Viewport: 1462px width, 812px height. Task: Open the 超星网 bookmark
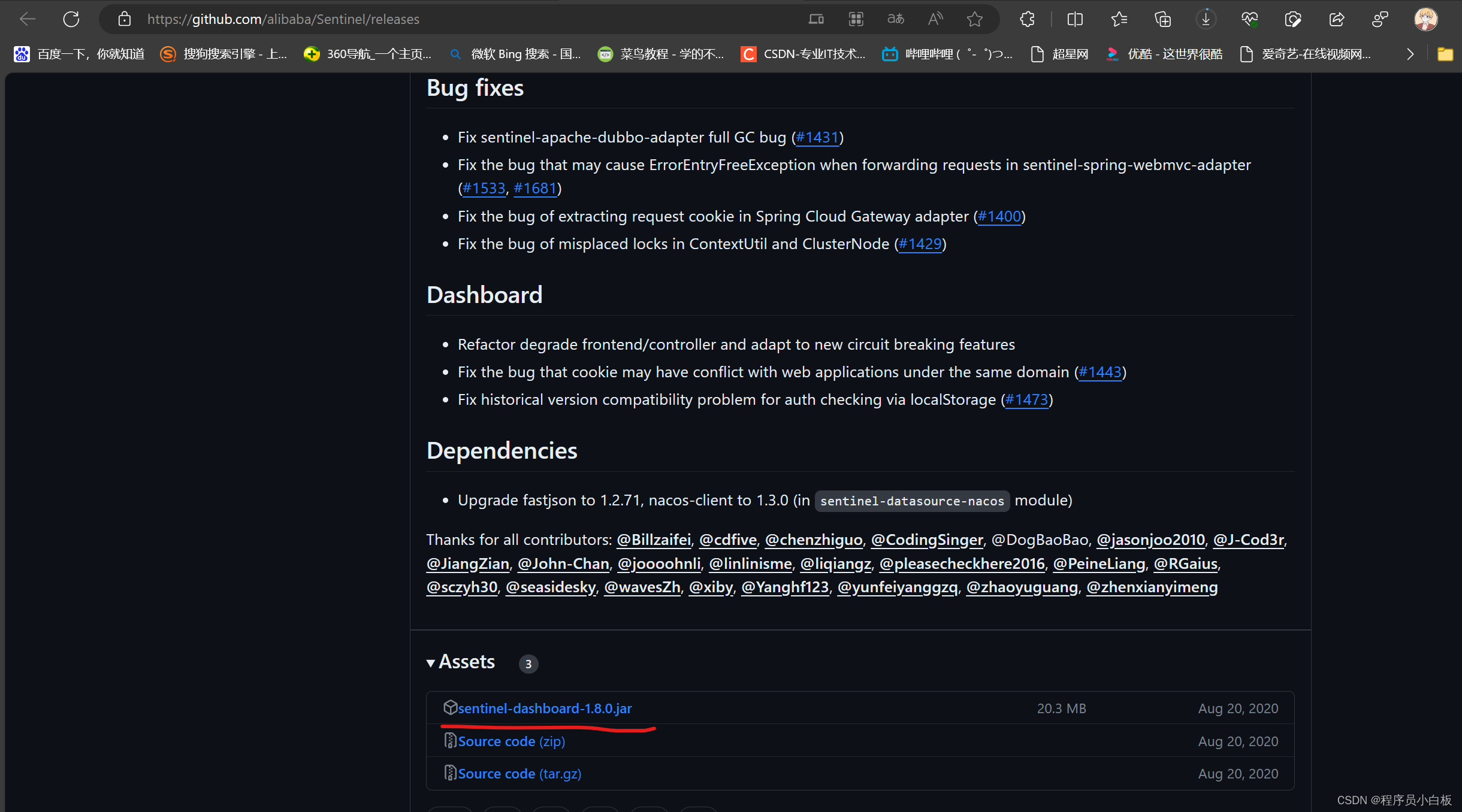(1059, 54)
